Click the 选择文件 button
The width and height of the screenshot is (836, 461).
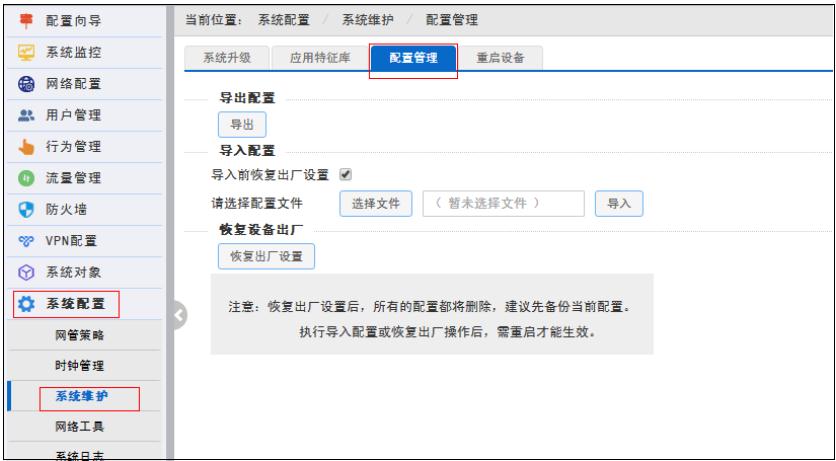pyautogui.click(x=376, y=204)
